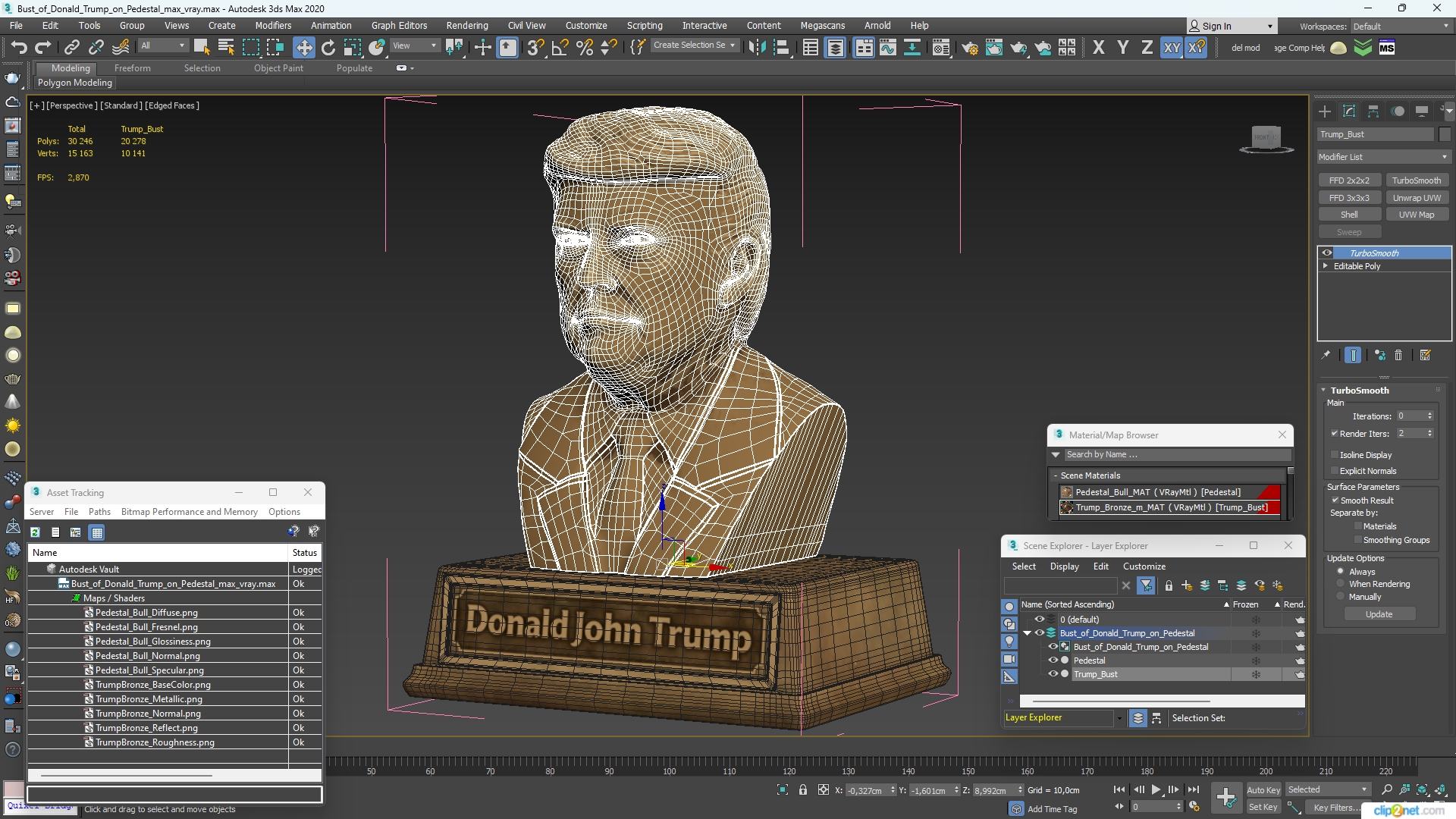Click the Mirror tool icon
The height and width of the screenshot is (819, 1456).
click(756, 48)
